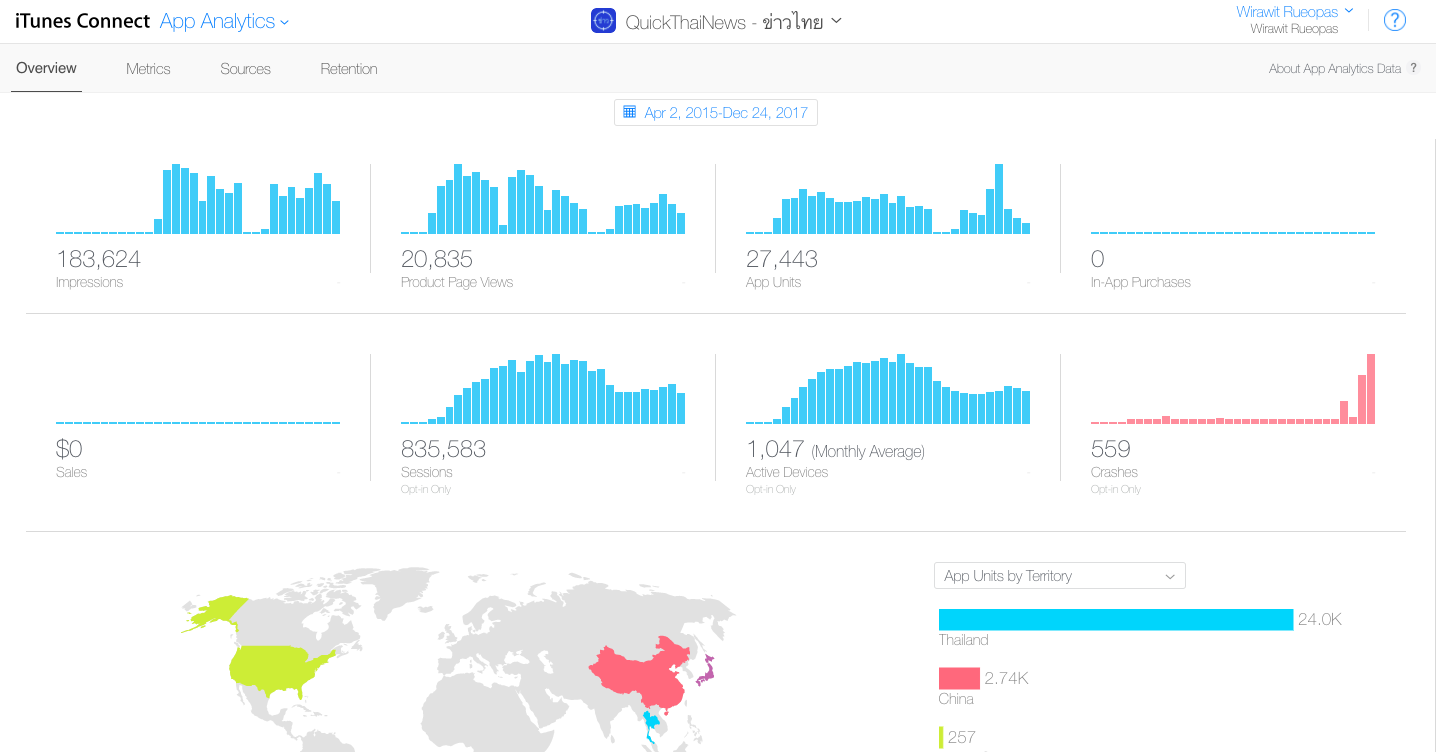Select the Overview tab
The image size is (1436, 752).
tap(46, 68)
